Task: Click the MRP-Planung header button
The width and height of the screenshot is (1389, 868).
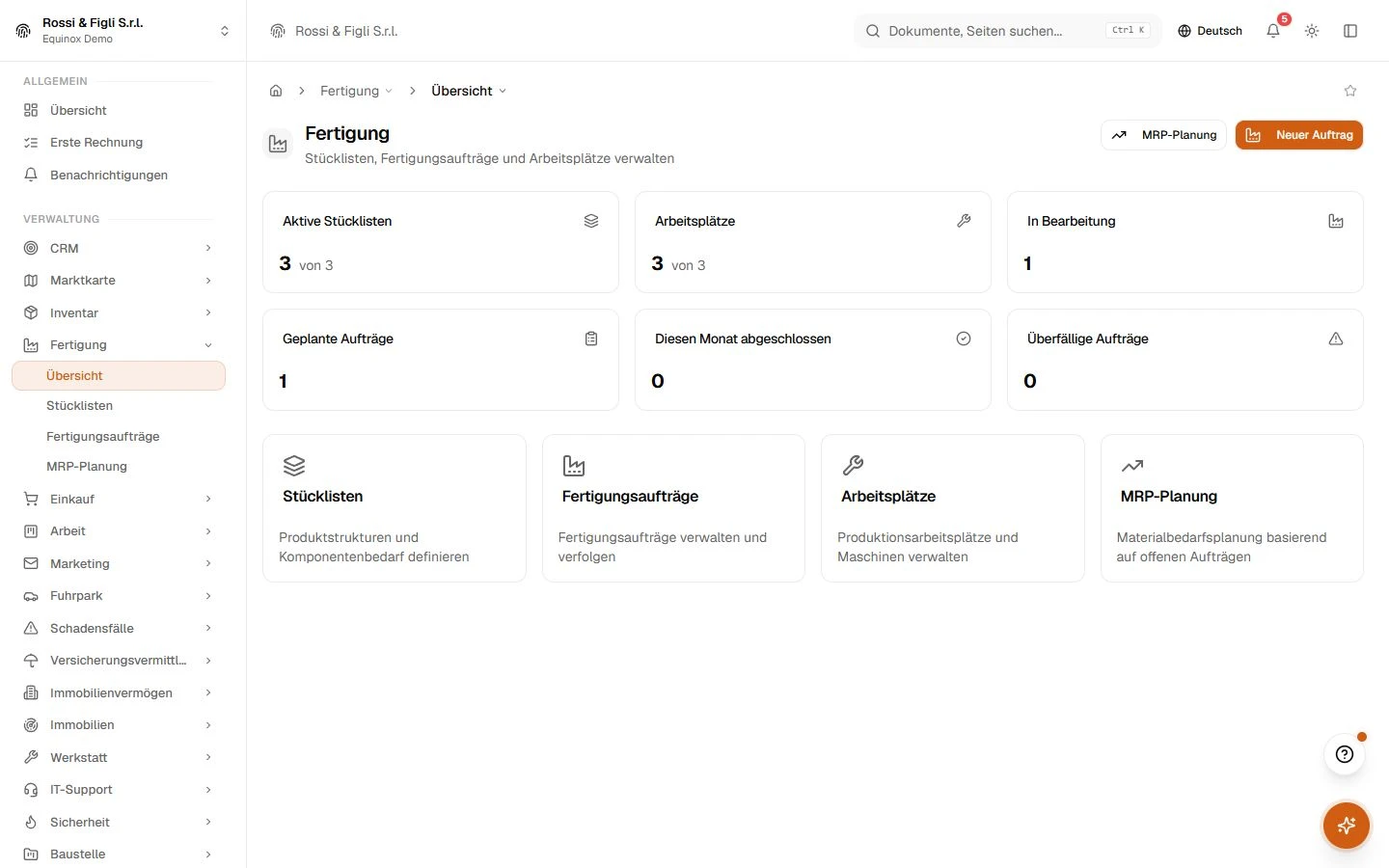Action: (1163, 135)
